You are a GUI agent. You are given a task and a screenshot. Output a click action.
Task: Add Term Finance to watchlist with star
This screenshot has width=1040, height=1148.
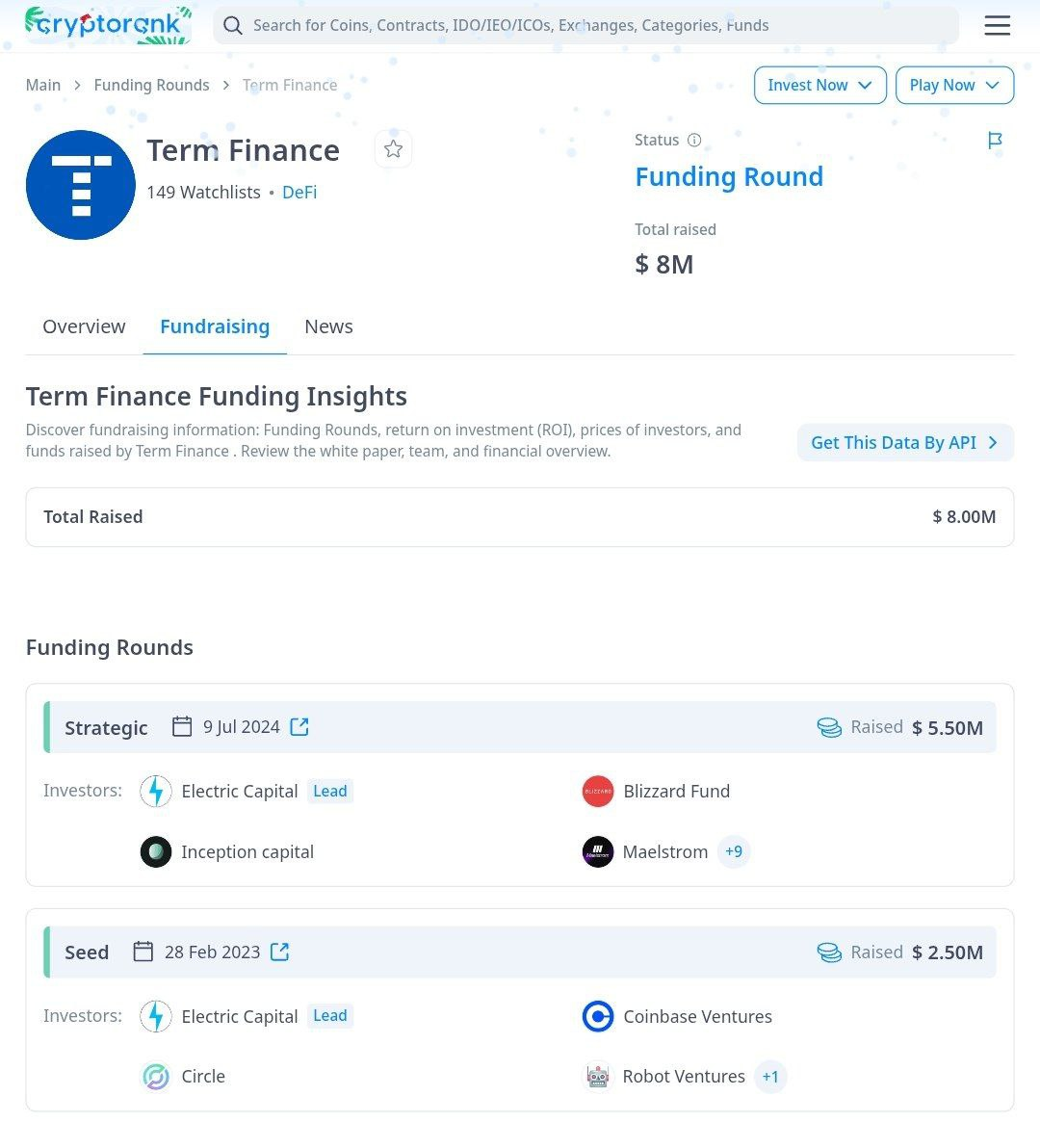click(393, 149)
